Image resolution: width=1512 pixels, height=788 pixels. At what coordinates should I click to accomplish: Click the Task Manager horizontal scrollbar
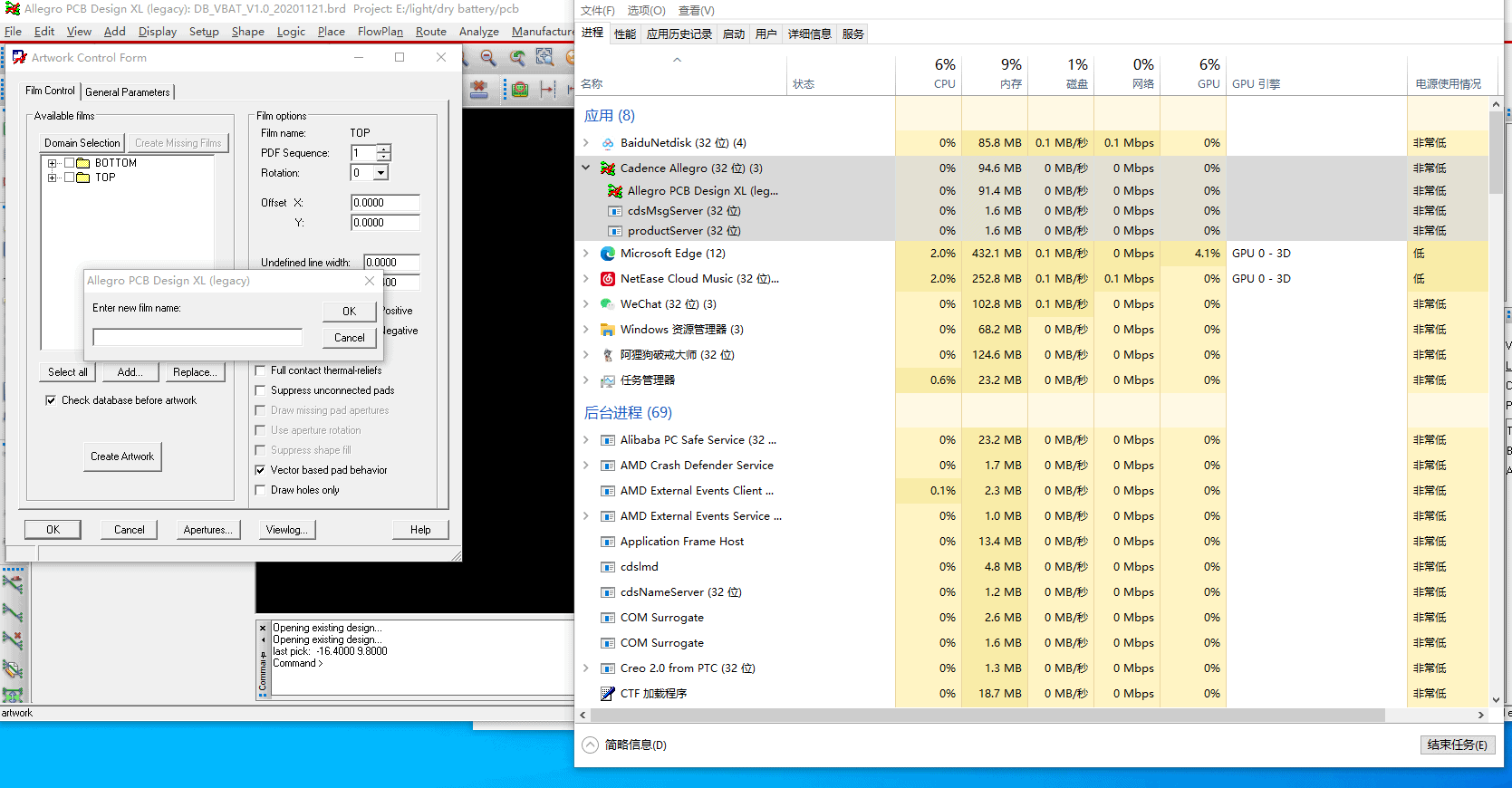pos(987,716)
